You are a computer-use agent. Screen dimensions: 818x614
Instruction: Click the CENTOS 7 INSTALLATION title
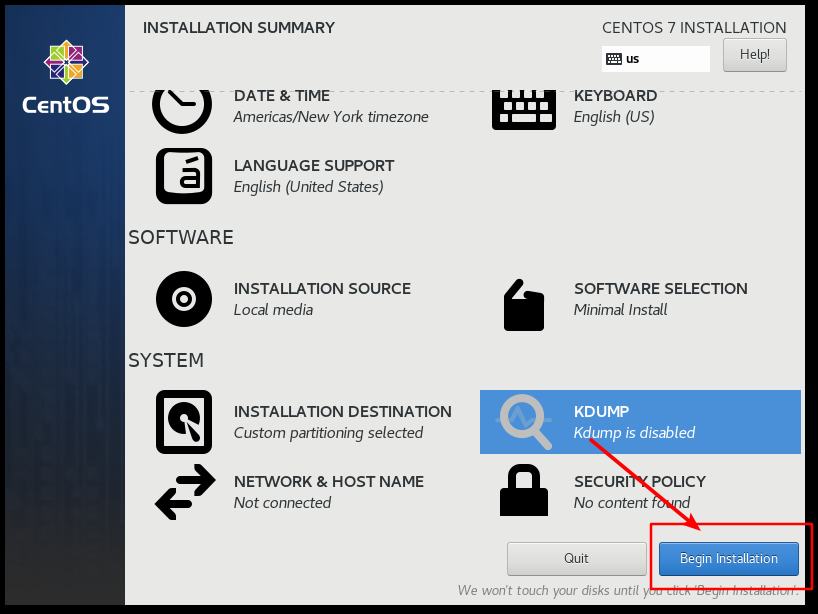click(694, 28)
